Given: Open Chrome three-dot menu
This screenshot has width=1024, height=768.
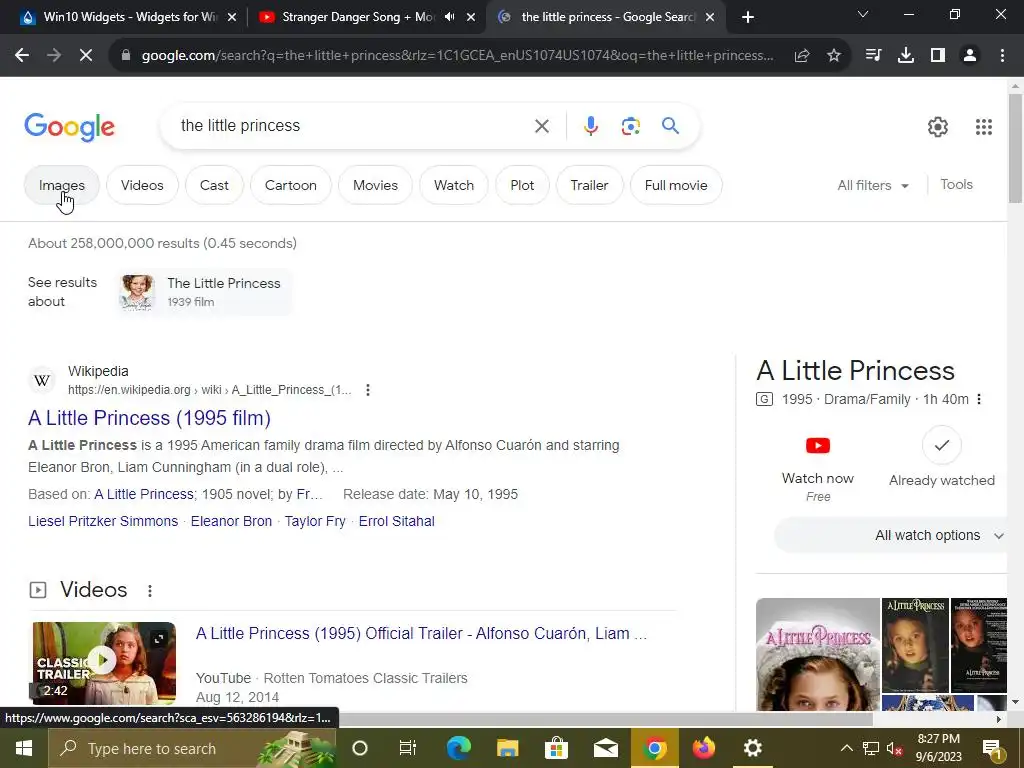Looking at the screenshot, I should point(1002,56).
